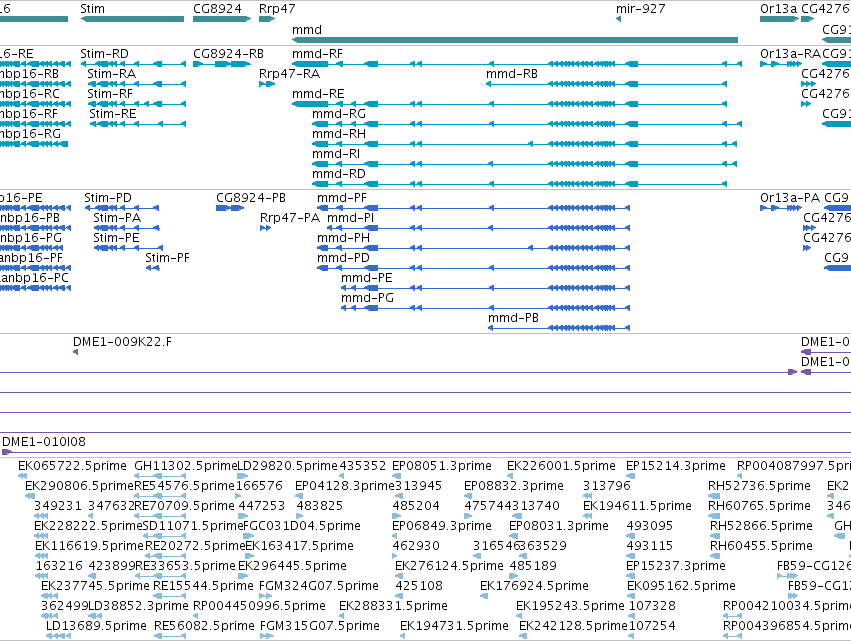Click the DME1-009K22.F feature label

pyautogui.click(x=122, y=342)
